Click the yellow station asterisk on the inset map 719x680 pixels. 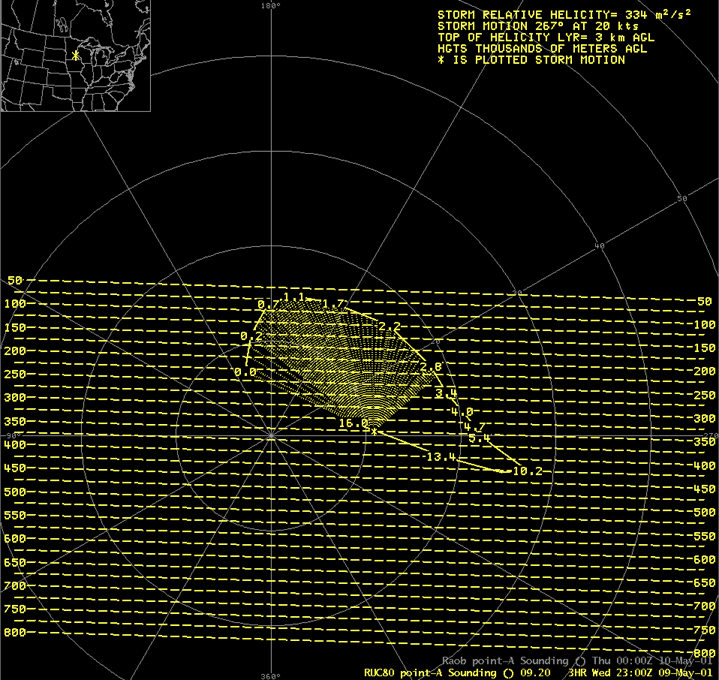[76, 55]
